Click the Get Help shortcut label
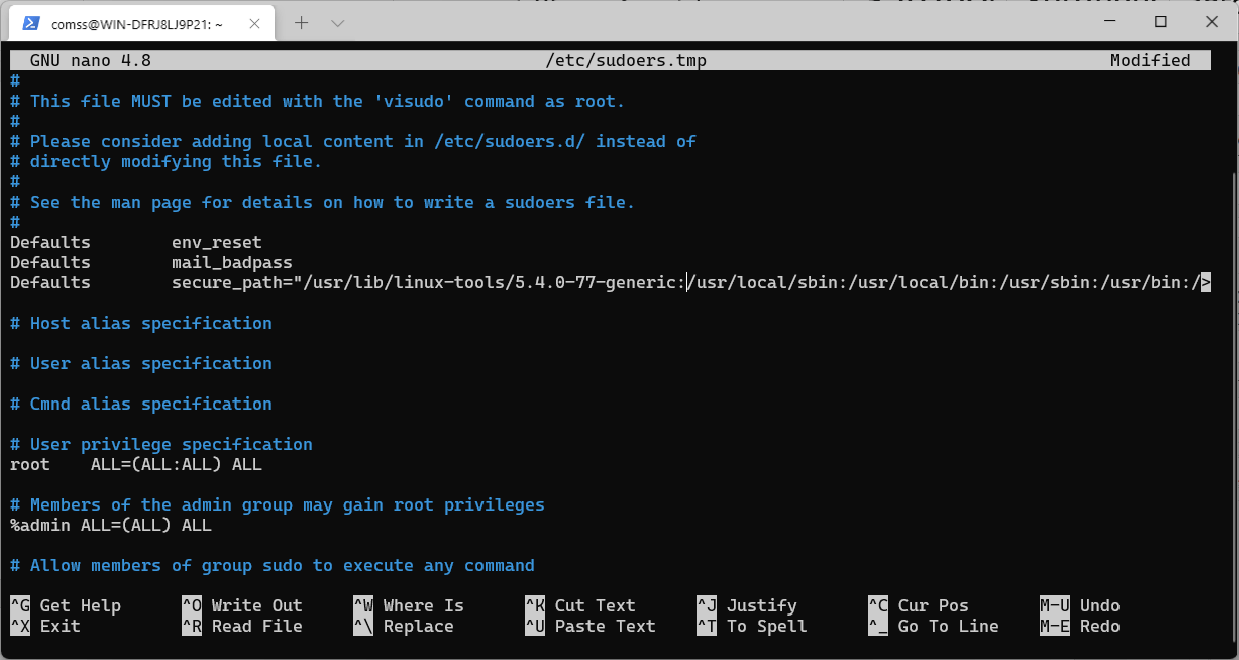 point(79,605)
